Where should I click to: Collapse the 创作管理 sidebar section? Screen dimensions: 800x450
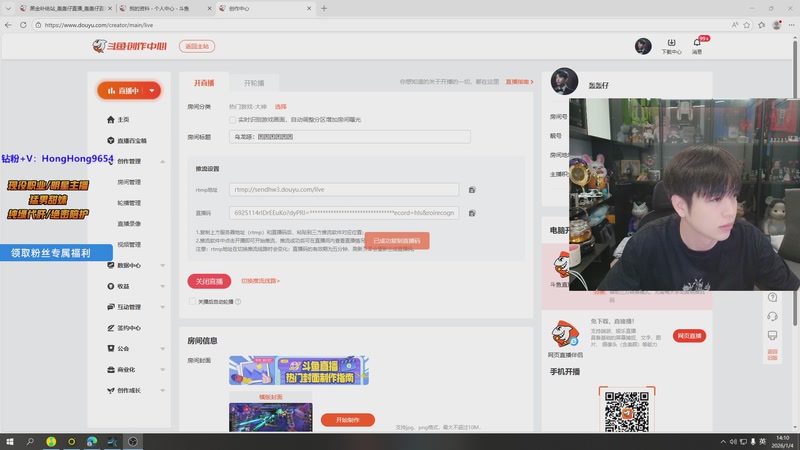pos(163,161)
